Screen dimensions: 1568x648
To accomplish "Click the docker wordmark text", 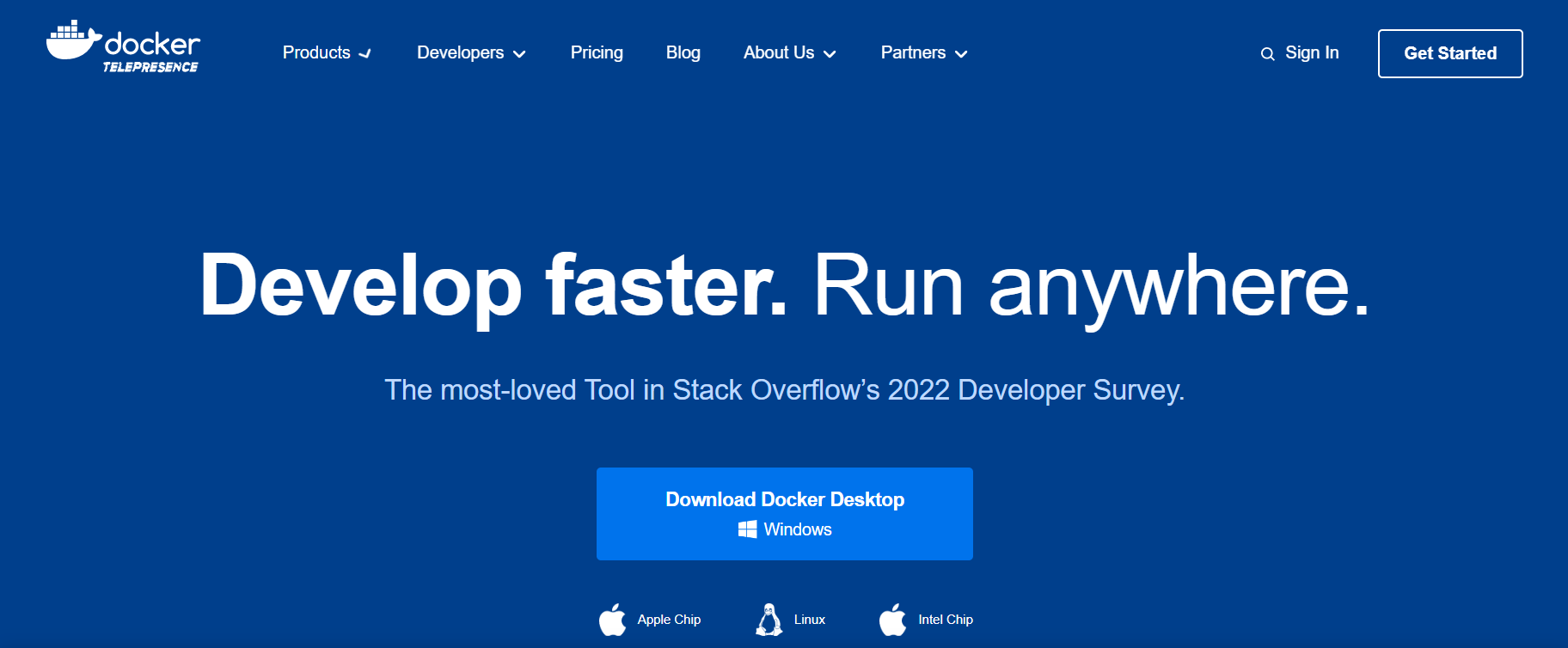I will tap(152, 43).
